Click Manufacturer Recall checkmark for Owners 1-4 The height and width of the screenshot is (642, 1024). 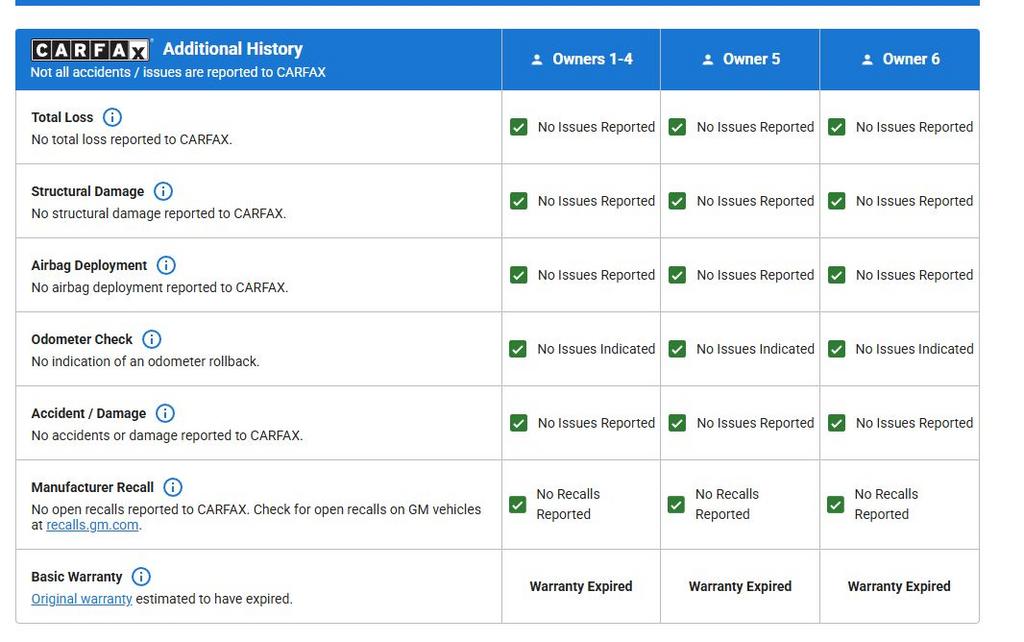tap(517, 504)
